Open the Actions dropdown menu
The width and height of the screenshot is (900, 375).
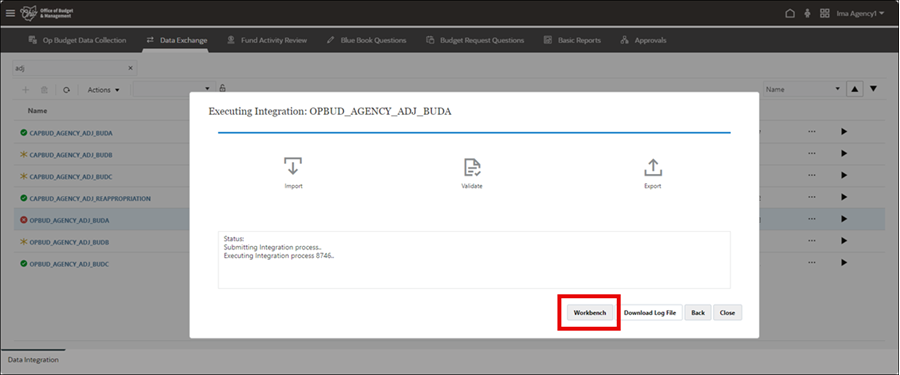pyautogui.click(x=104, y=90)
